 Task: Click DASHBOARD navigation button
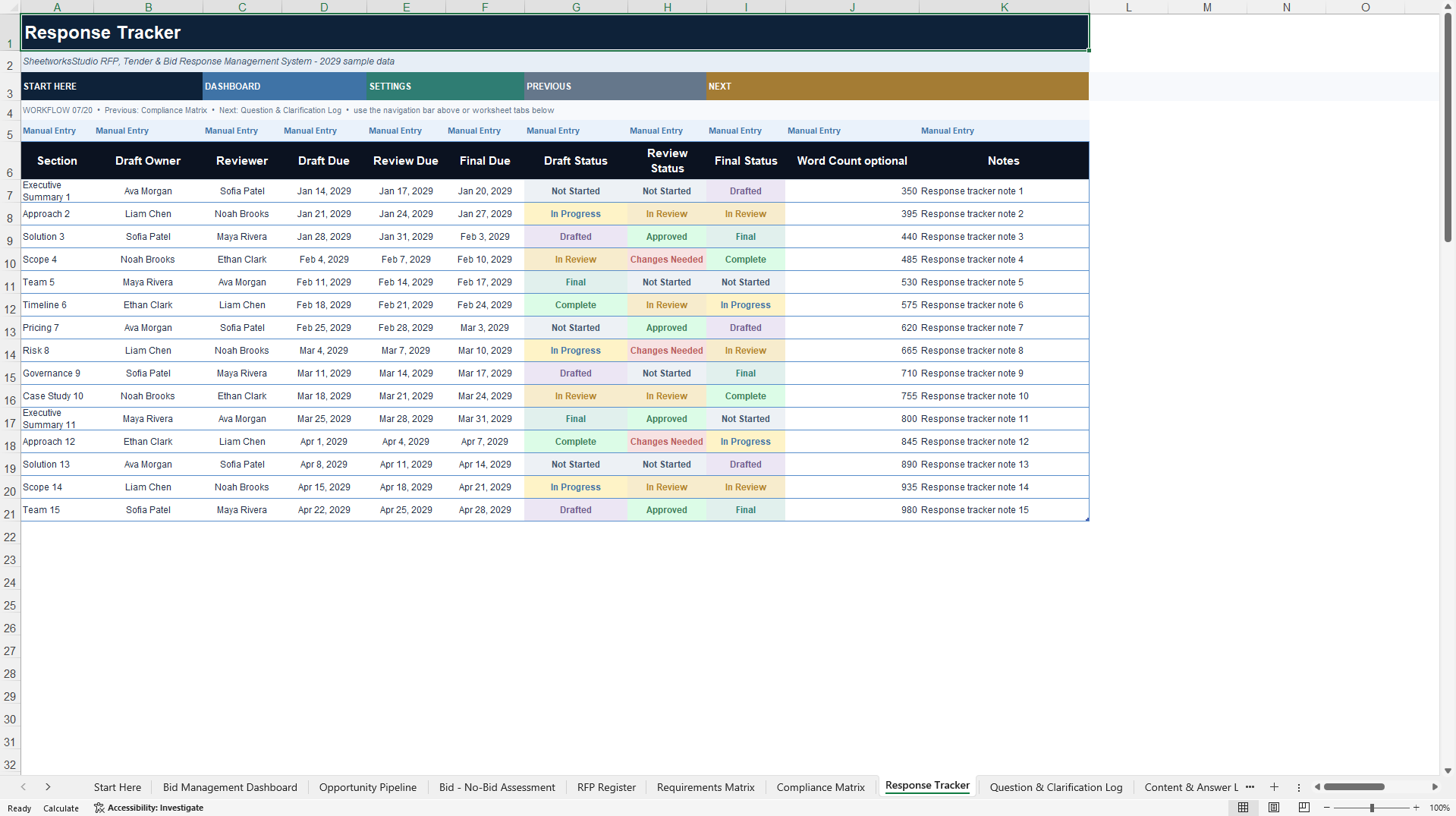pyautogui.click(x=285, y=87)
